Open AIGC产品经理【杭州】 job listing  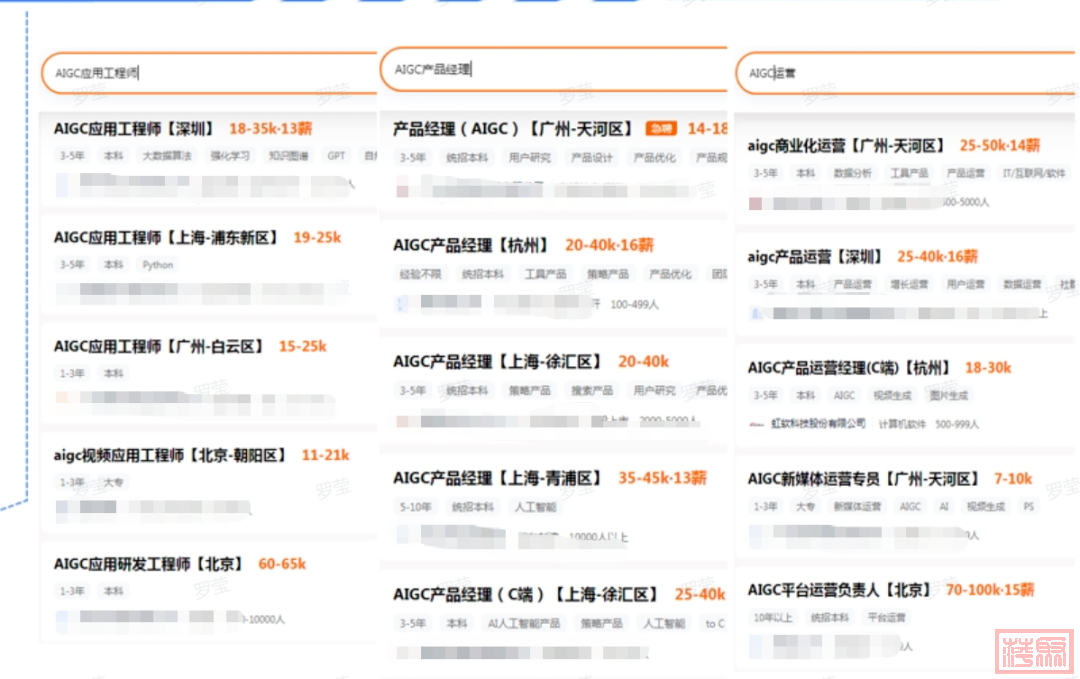471,245
